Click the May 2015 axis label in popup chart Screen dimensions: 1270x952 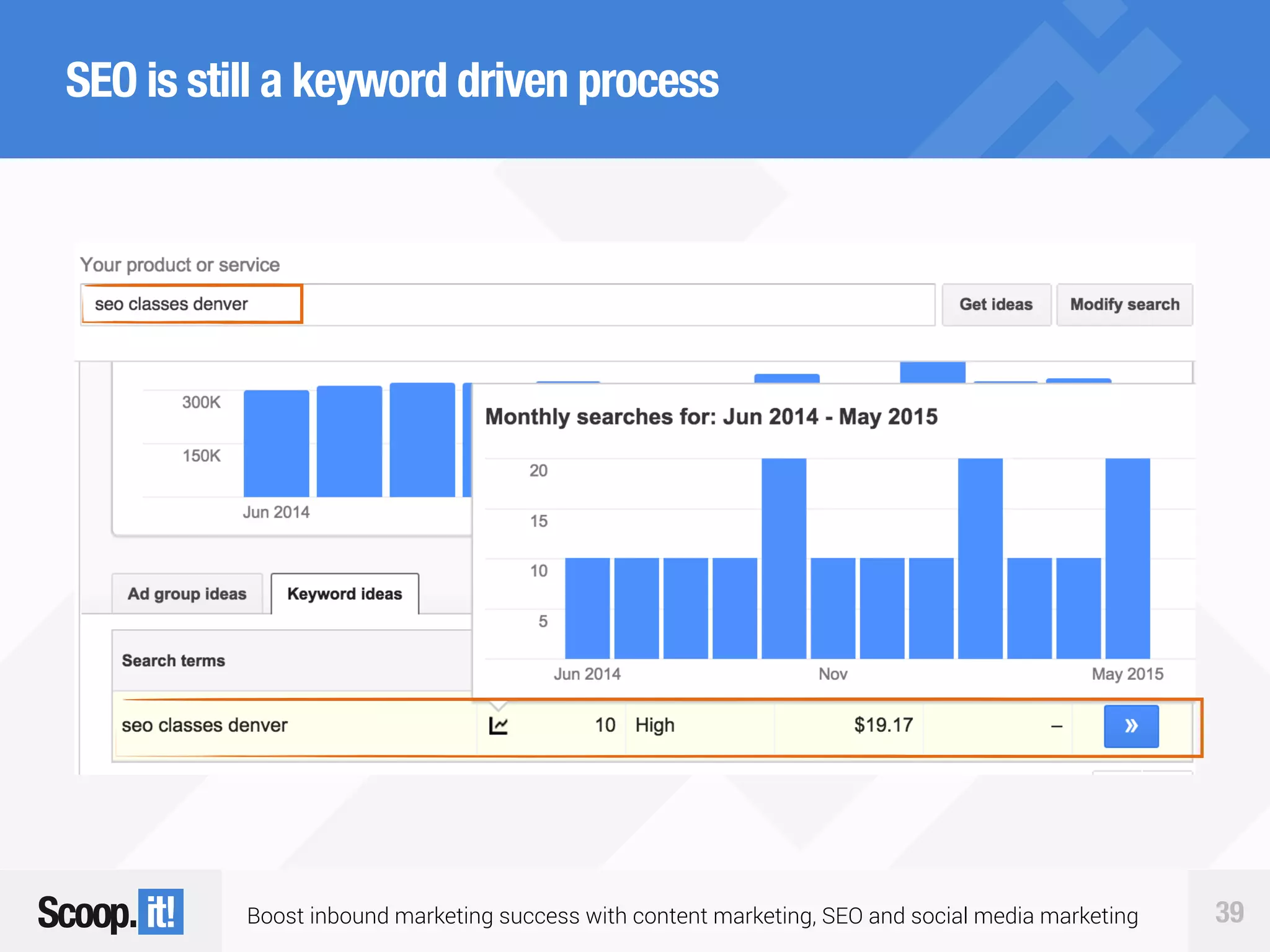1127,674
